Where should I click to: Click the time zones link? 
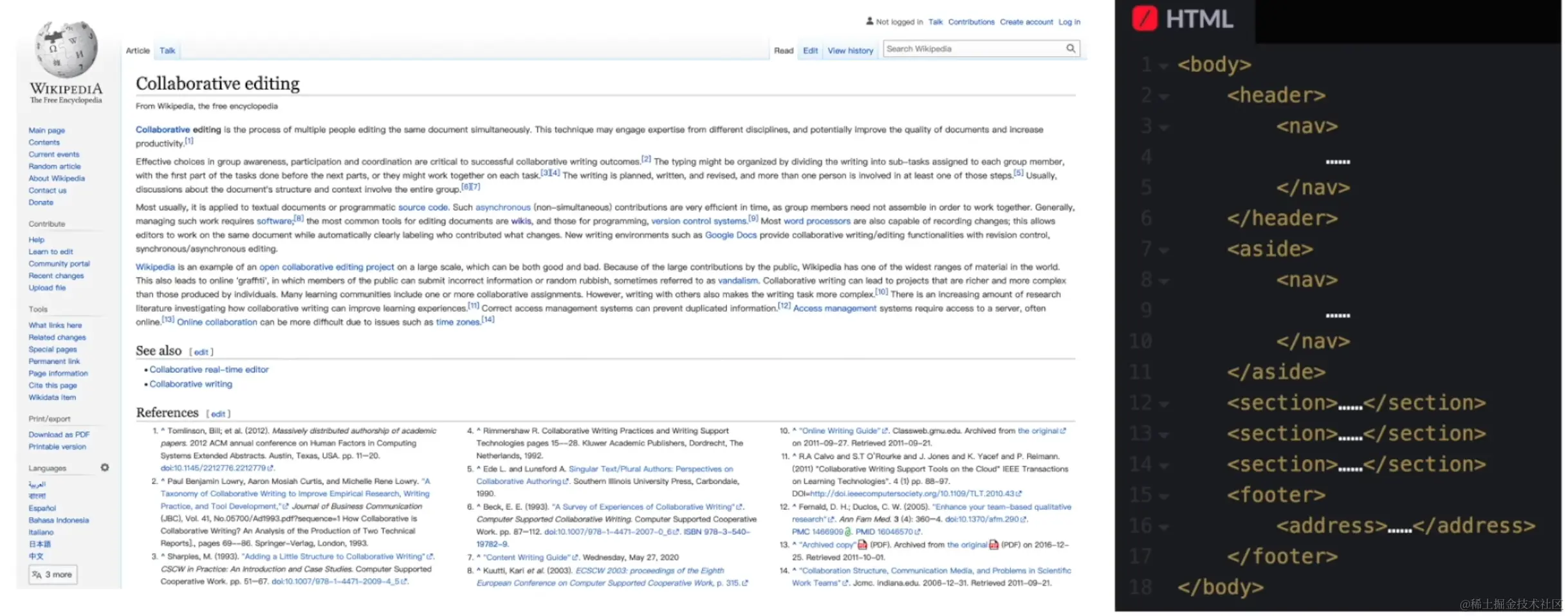point(458,322)
